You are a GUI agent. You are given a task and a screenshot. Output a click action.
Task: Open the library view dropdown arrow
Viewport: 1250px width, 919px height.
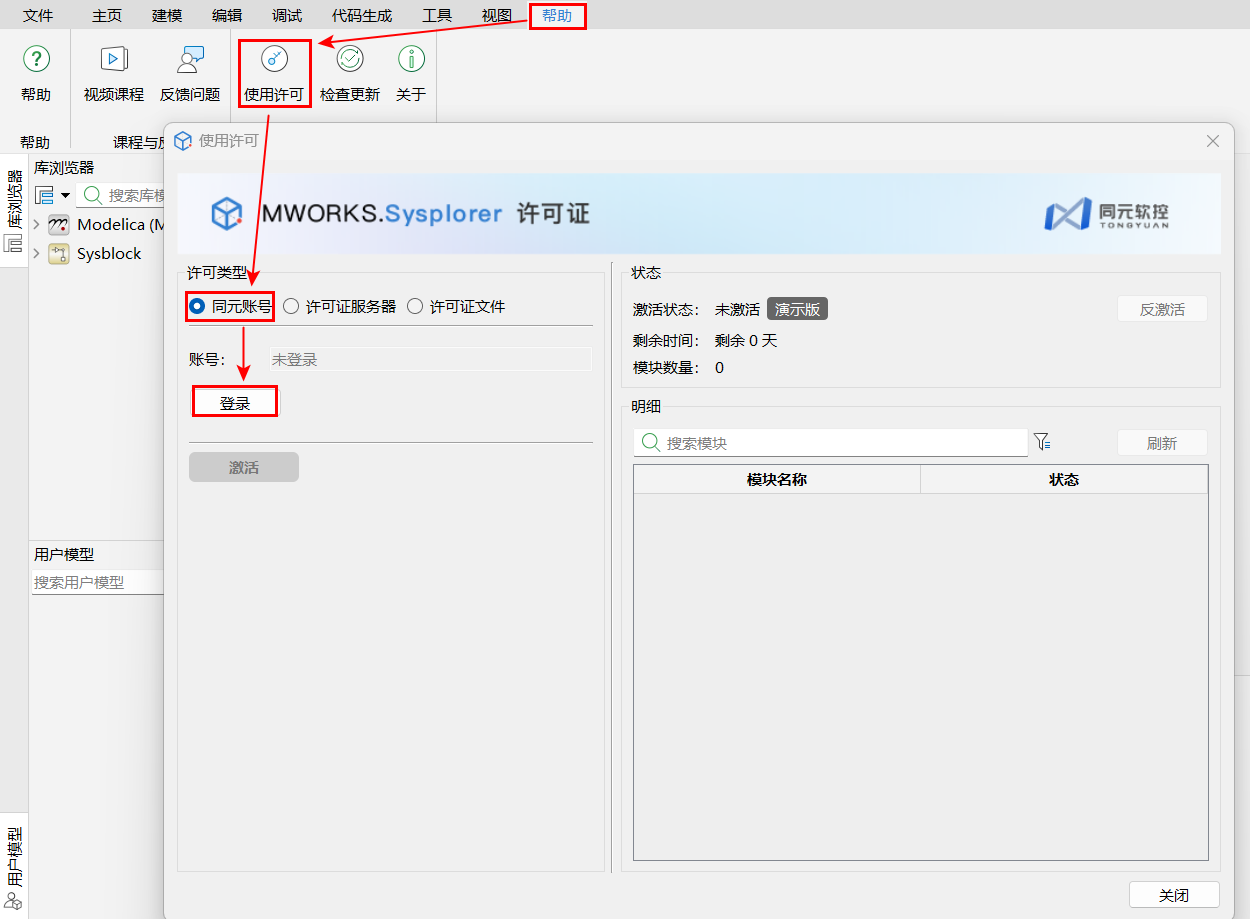click(65, 195)
